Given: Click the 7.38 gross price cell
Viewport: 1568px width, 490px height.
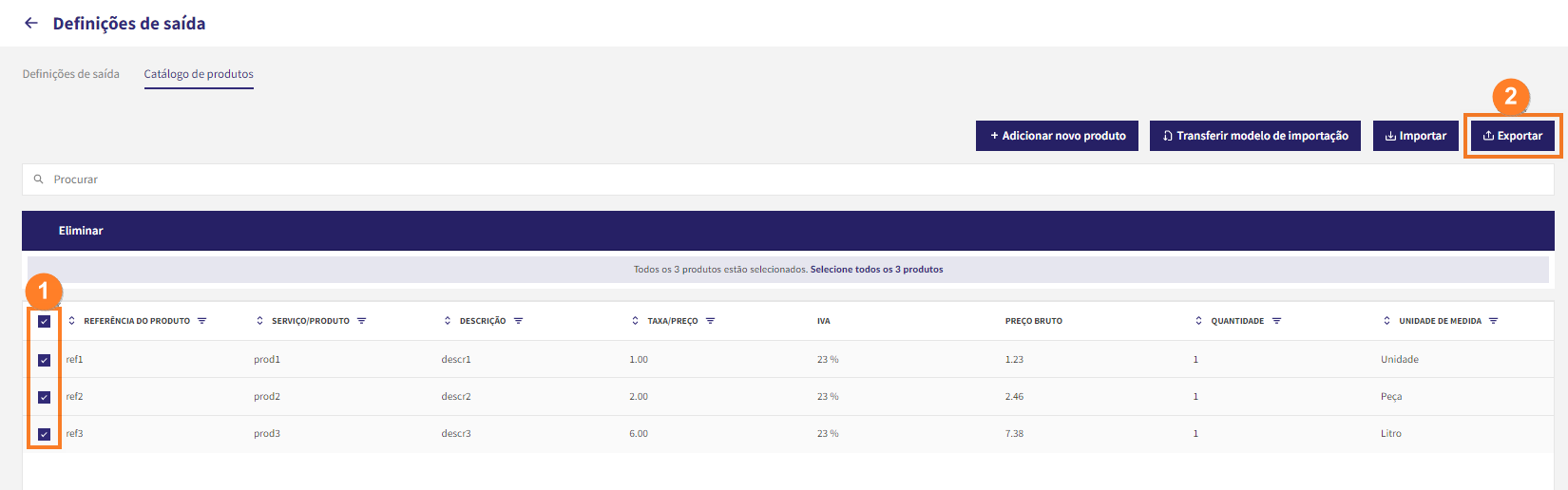Looking at the screenshot, I should (x=1015, y=434).
